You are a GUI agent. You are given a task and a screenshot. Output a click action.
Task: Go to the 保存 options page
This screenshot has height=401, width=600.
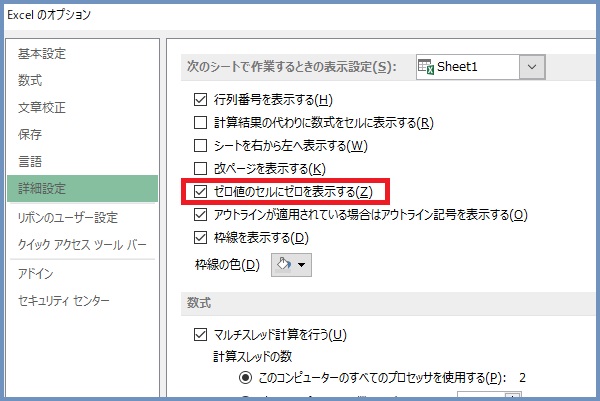click(x=30, y=134)
